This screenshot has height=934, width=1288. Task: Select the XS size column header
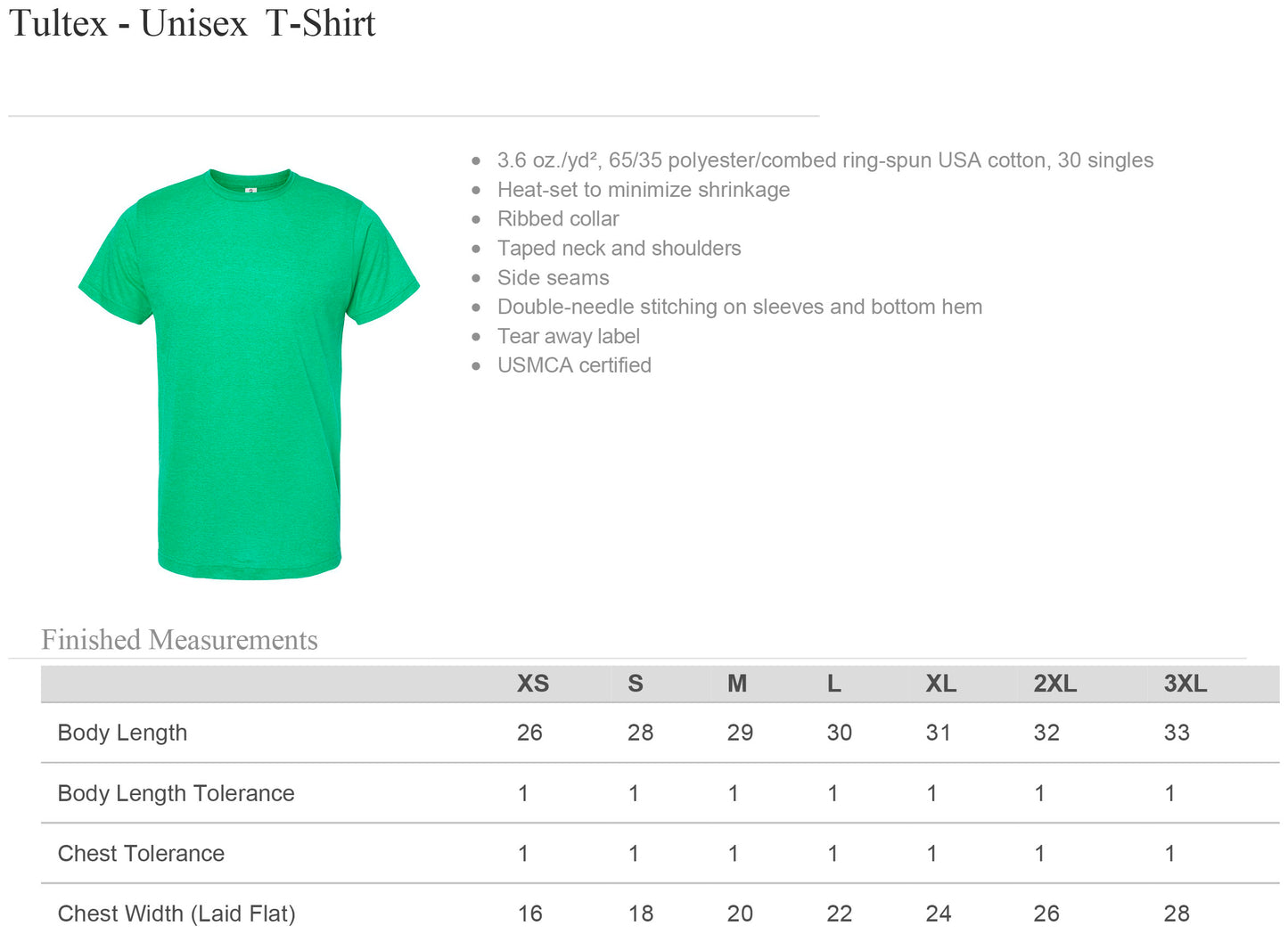coord(533,684)
